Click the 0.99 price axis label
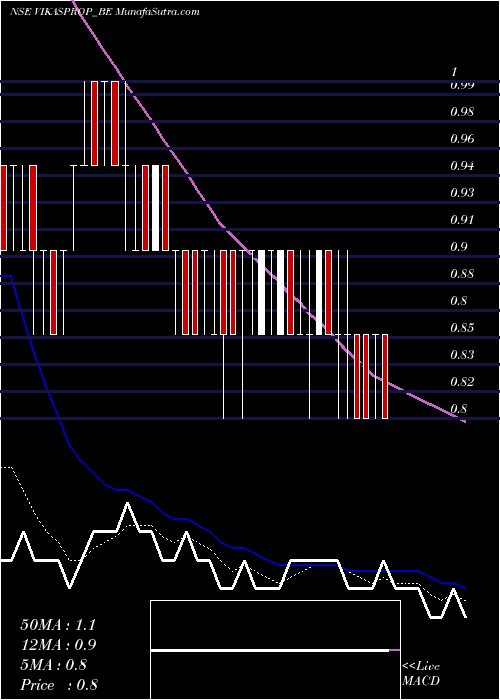Screen dimensions: 500x700 pyautogui.click(x=462, y=85)
